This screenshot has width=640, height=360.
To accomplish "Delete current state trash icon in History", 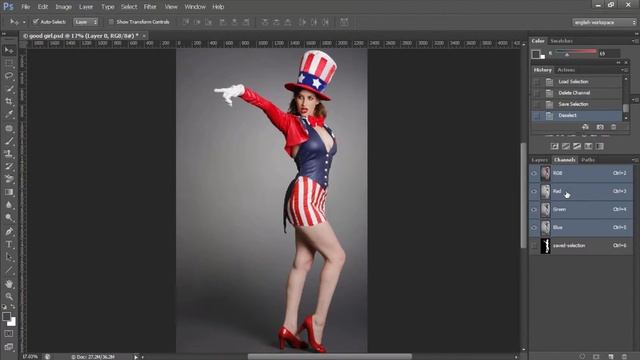I will (x=613, y=127).
